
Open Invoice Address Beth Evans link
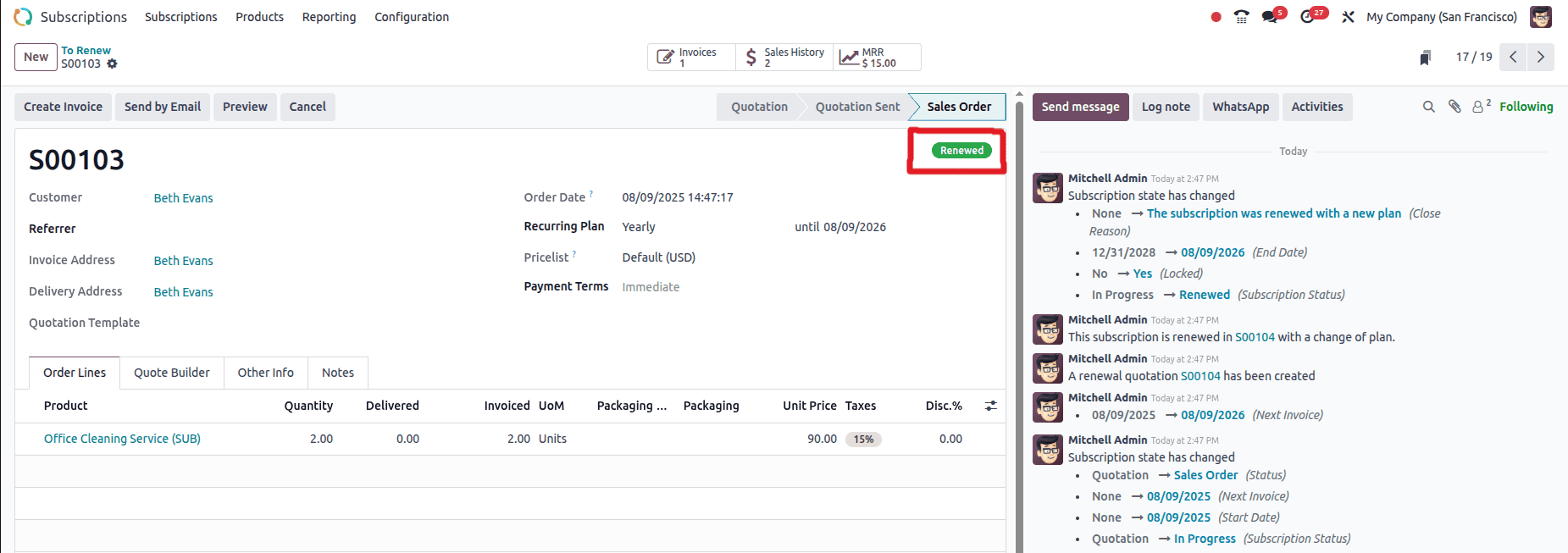tap(183, 261)
